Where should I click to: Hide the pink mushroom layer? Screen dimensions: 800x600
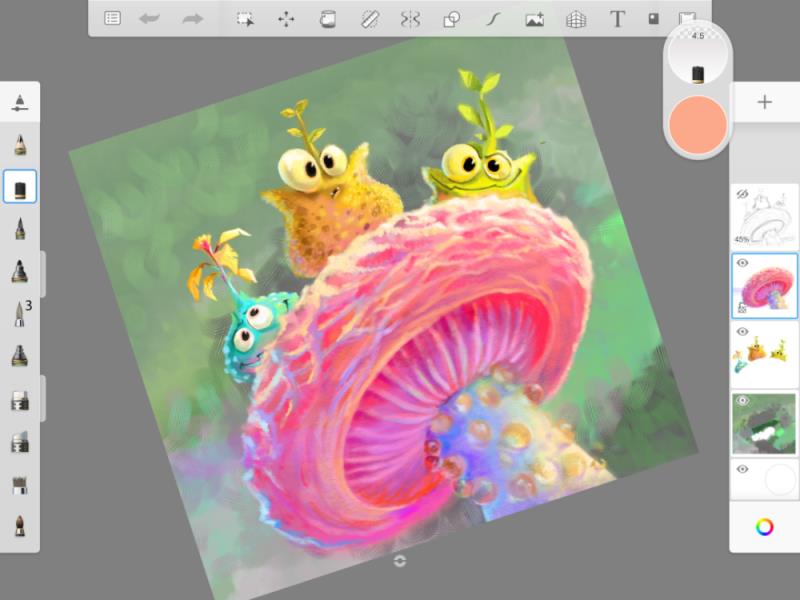pyautogui.click(x=742, y=263)
